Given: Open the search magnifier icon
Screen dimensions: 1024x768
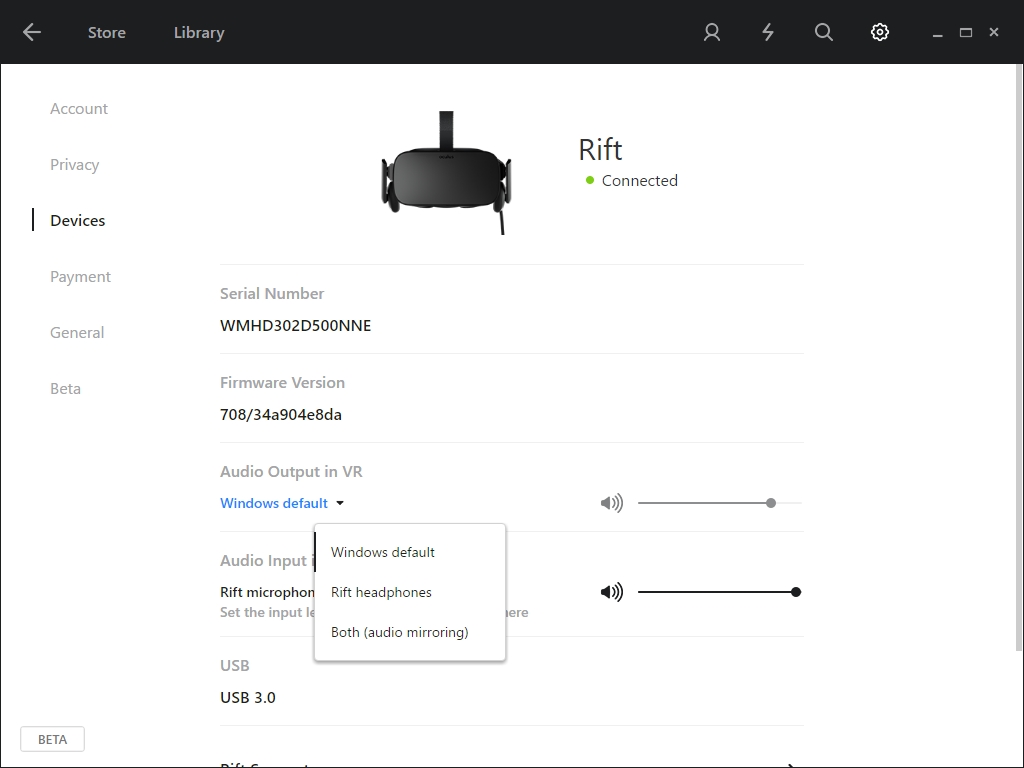Looking at the screenshot, I should (x=824, y=32).
